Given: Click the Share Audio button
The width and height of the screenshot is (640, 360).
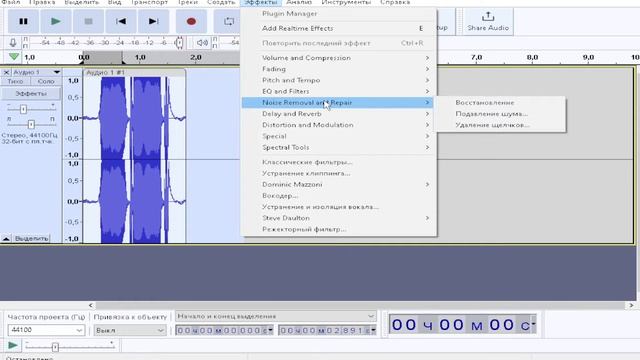Looking at the screenshot, I should pyautogui.click(x=488, y=21).
